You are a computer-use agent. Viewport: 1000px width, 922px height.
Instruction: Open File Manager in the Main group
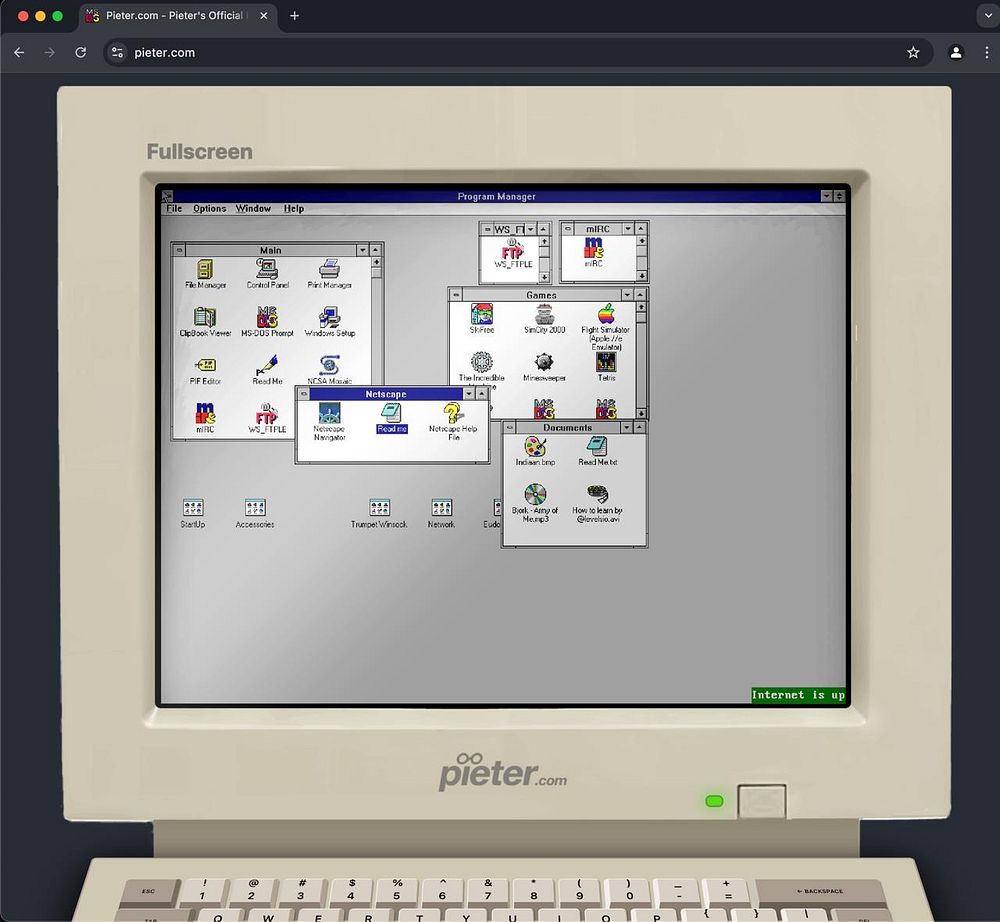[x=205, y=274]
